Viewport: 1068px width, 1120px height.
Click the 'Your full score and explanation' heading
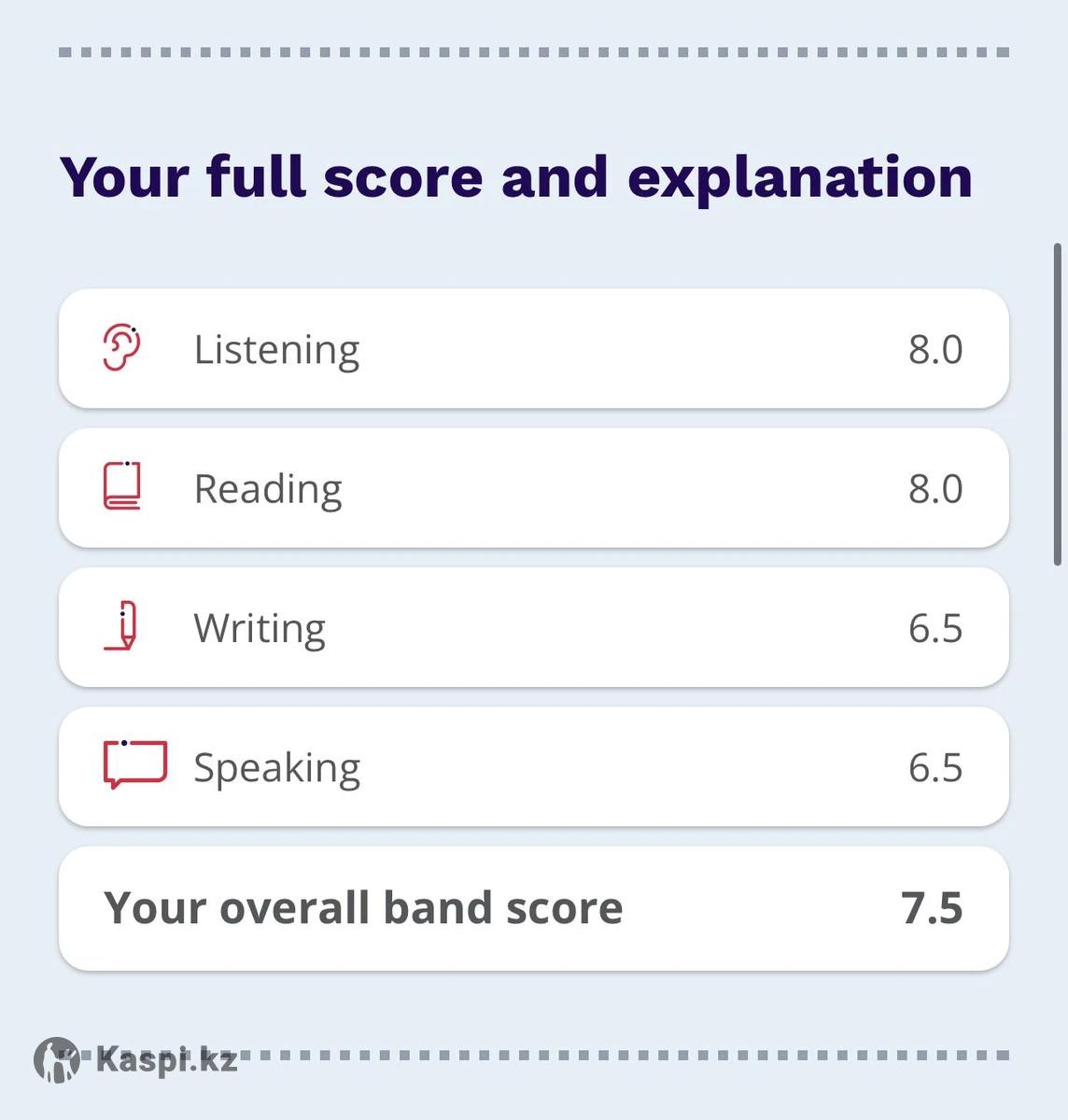[x=516, y=177]
